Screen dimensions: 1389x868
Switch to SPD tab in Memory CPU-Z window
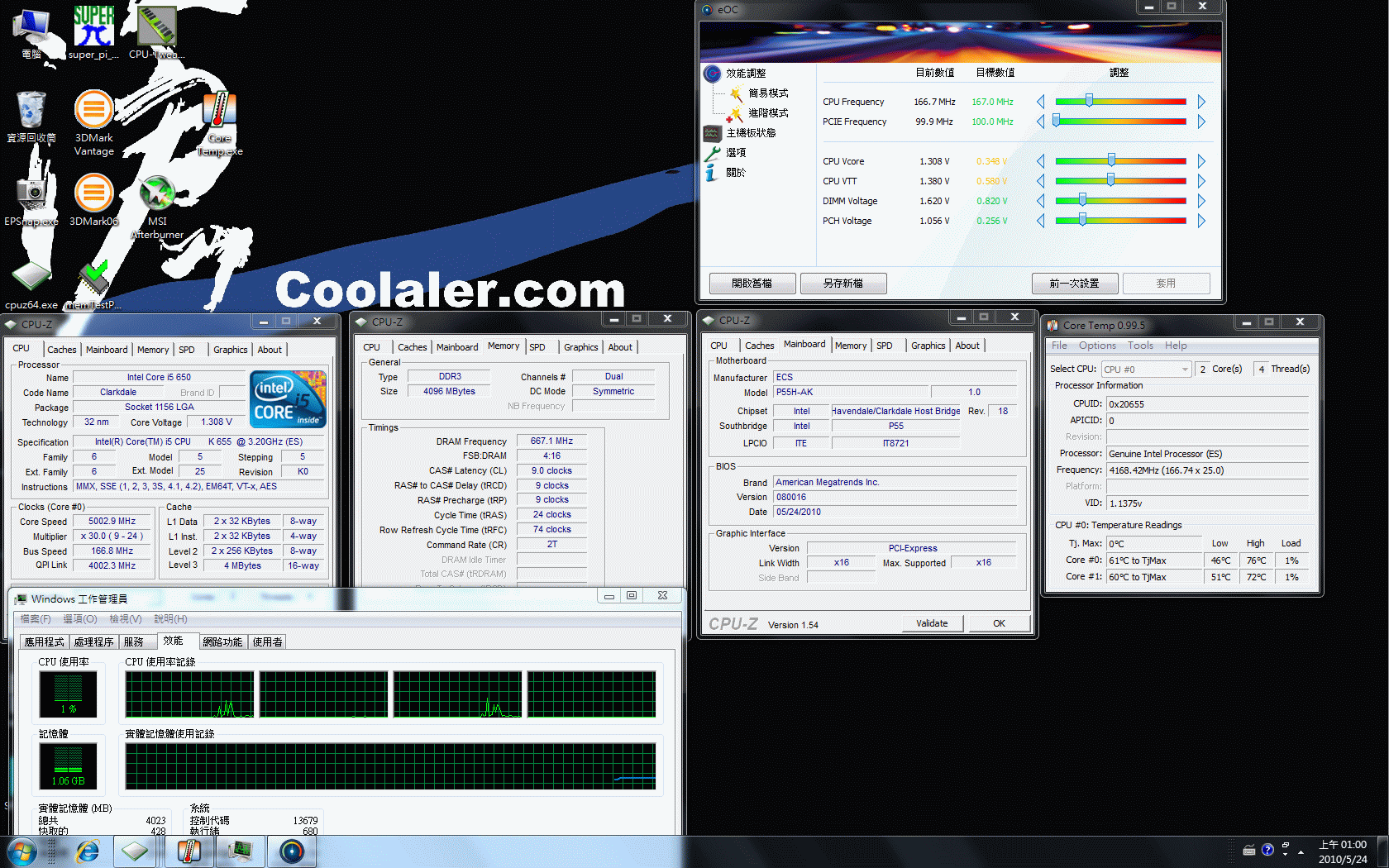click(x=537, y=347)
